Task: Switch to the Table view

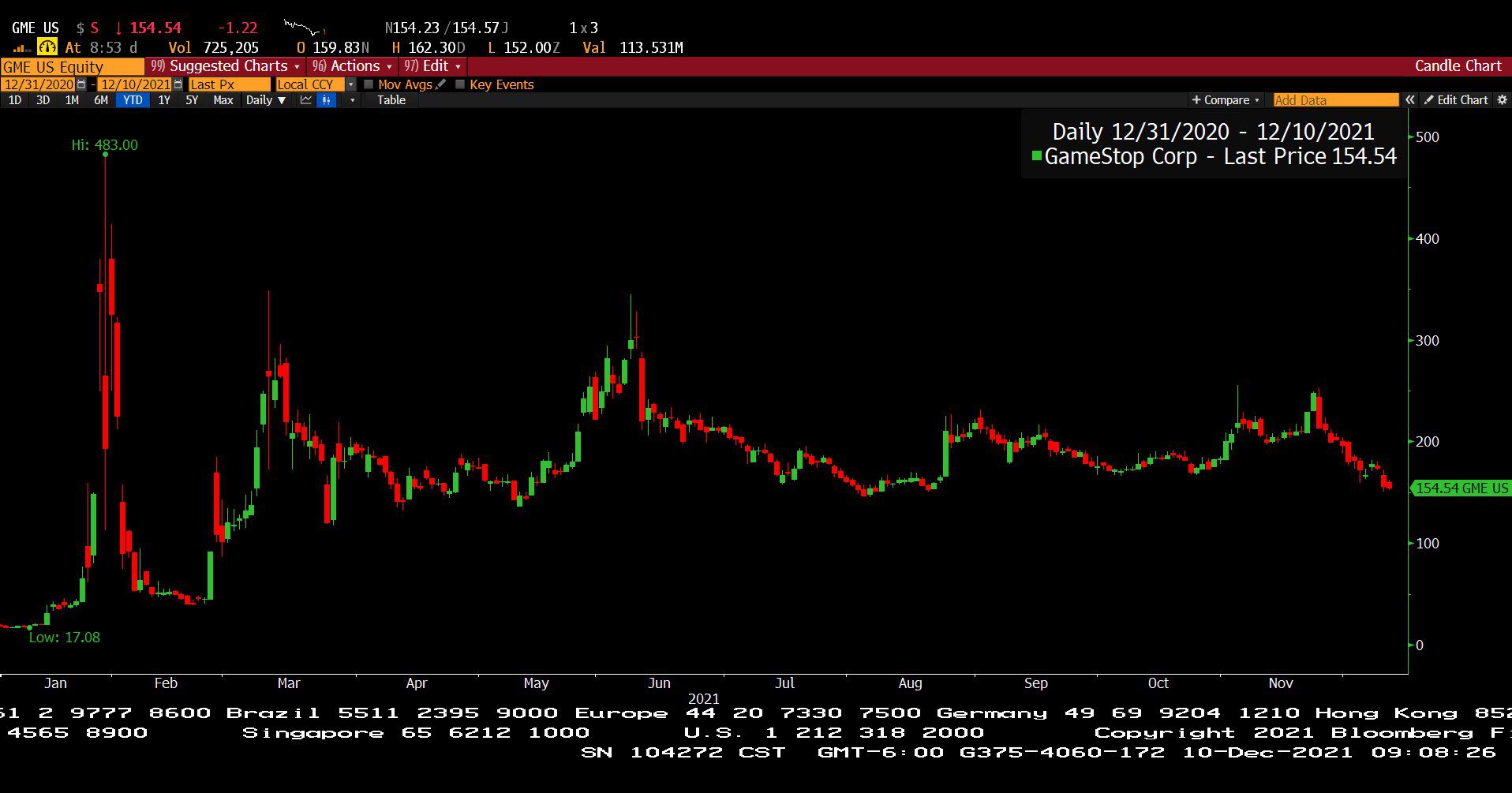Action: pos(391,100)
